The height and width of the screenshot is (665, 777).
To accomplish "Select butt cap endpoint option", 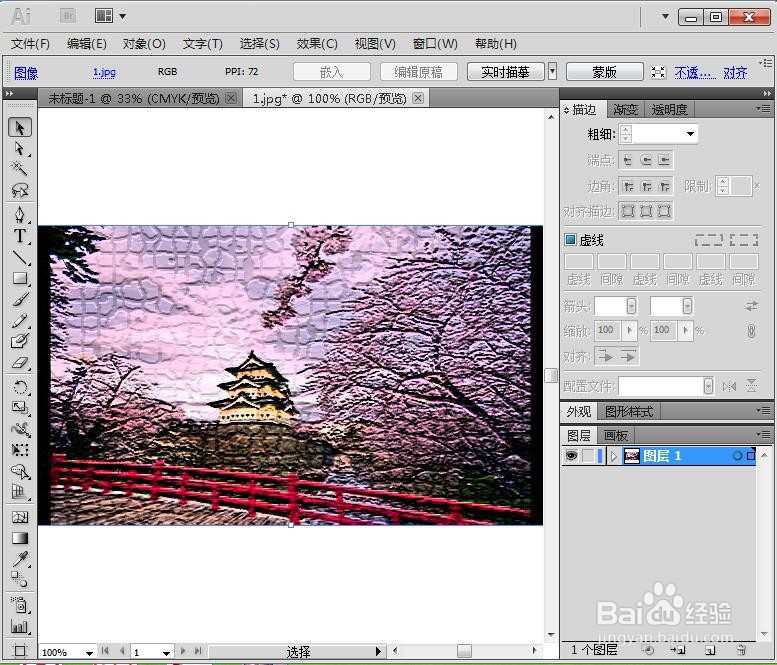I will [x=628, y=160].
